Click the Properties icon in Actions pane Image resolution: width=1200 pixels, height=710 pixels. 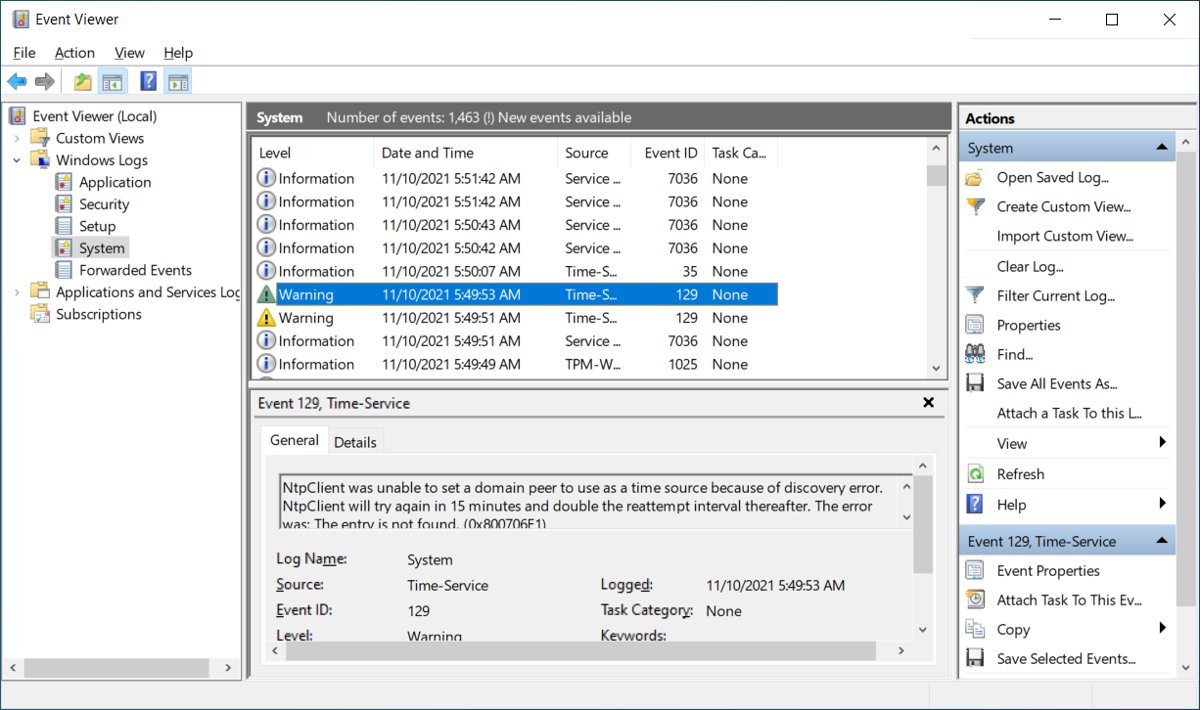point(975,325)
